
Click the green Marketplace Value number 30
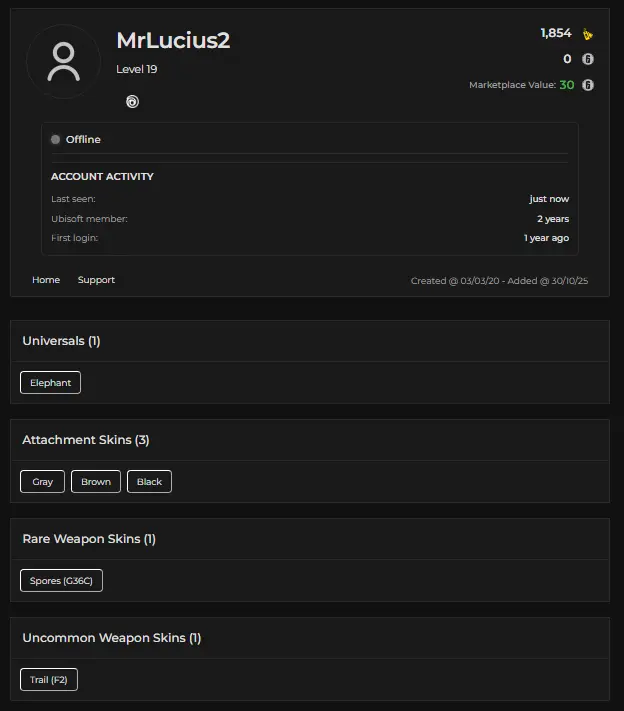[x=566, y=85]
